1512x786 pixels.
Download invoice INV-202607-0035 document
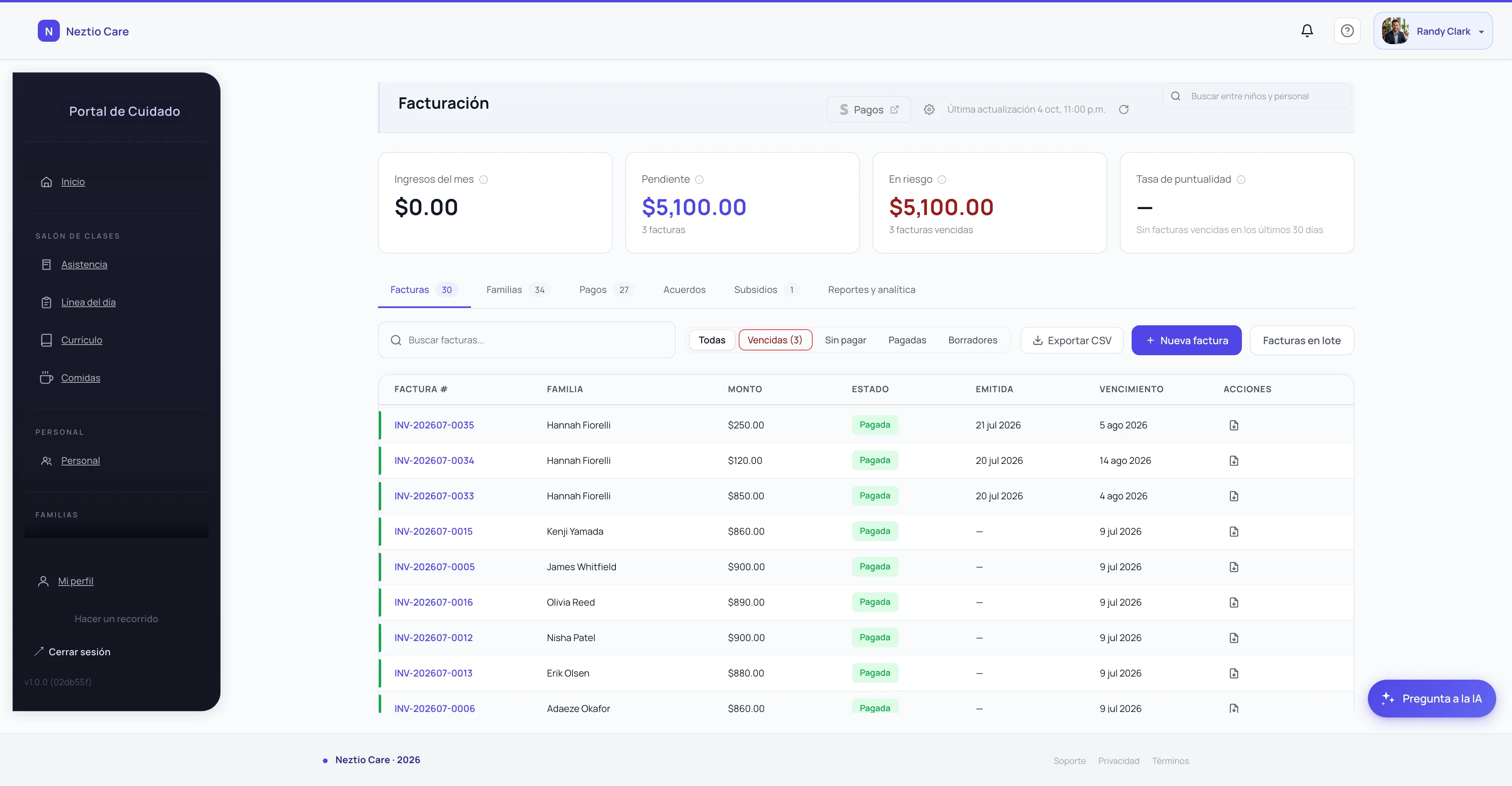(x=1234, y=425)
